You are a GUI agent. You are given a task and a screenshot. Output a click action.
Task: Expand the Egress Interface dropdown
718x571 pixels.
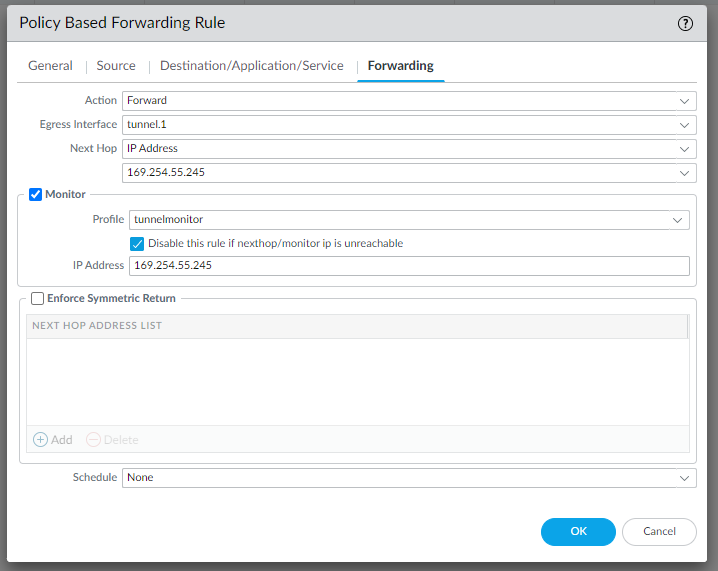tap(684, 125)
